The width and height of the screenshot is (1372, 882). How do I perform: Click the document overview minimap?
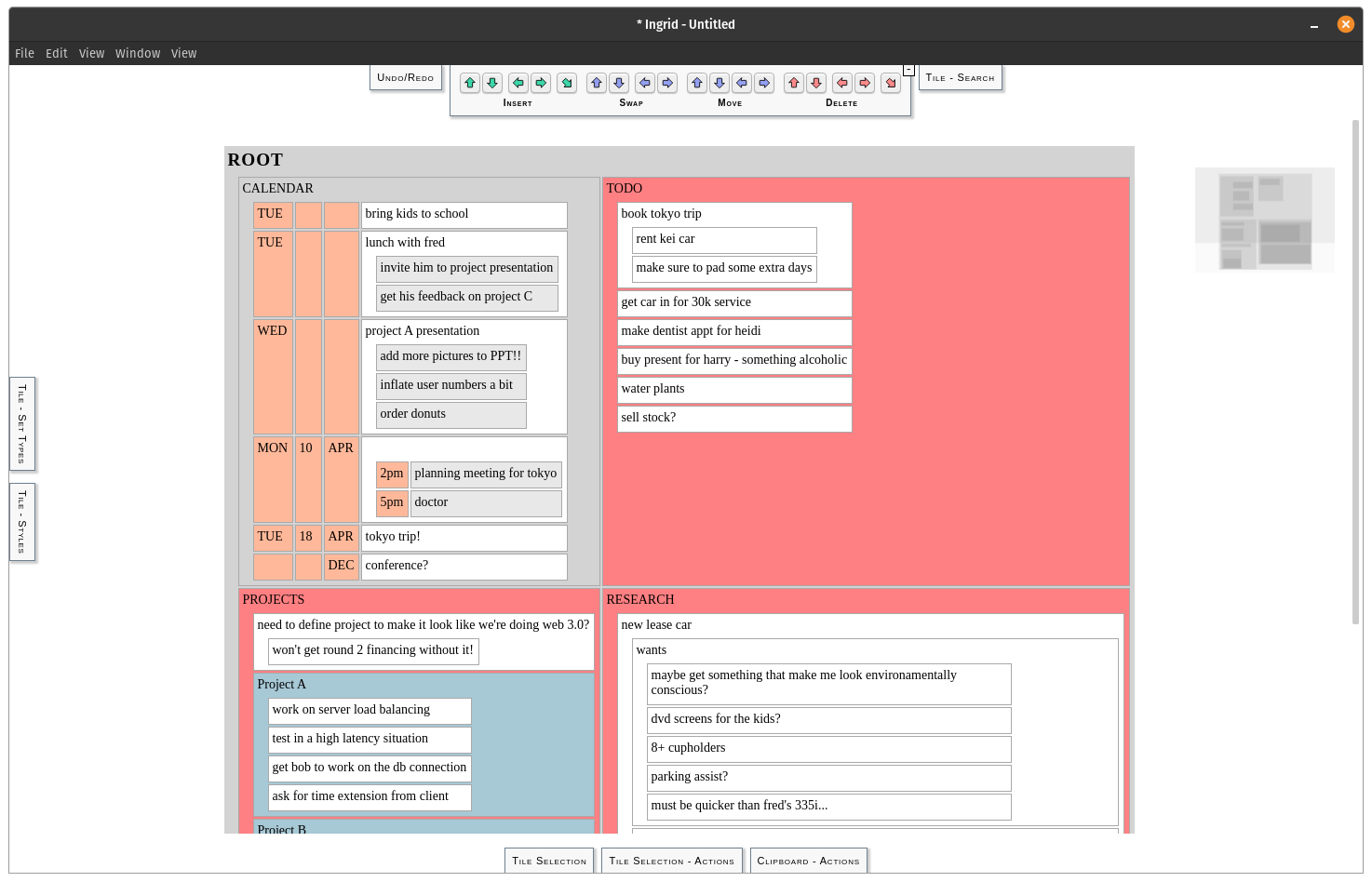[x=1265, y=220]
